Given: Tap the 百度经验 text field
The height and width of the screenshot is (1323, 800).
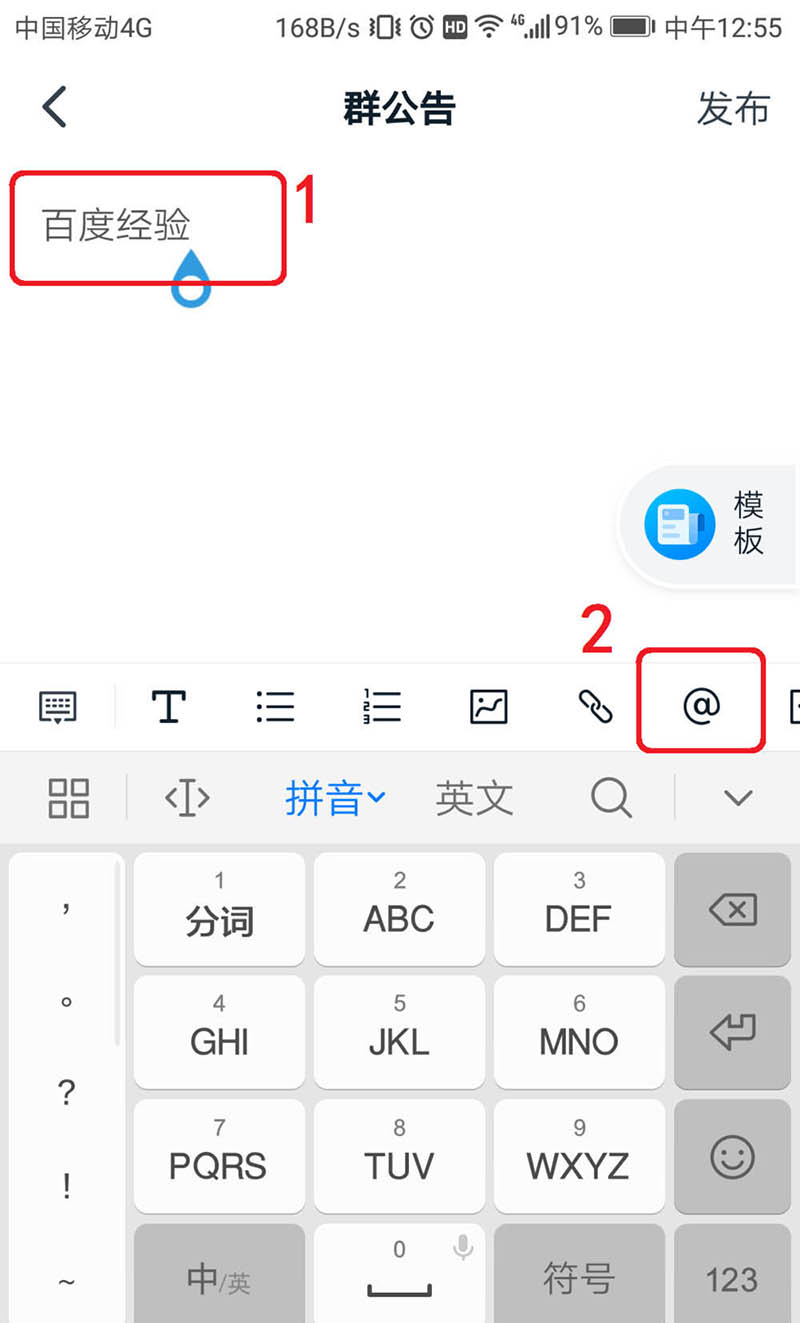Looking at the screenshot, I should (x=148, y=227).
